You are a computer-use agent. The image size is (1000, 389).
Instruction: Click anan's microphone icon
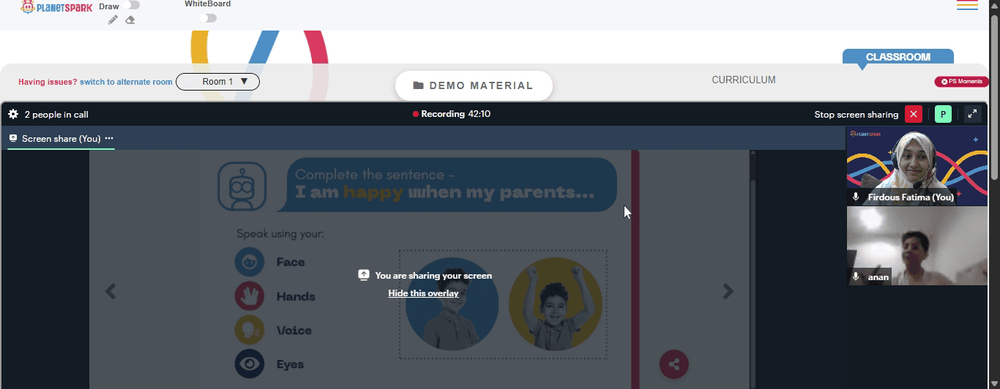click(856, 277)
